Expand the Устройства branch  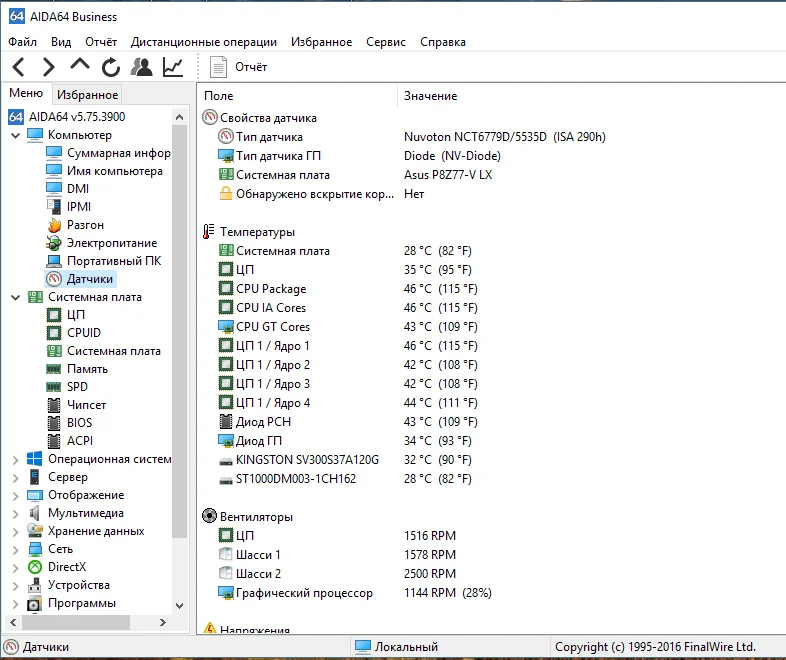(16, 586)
